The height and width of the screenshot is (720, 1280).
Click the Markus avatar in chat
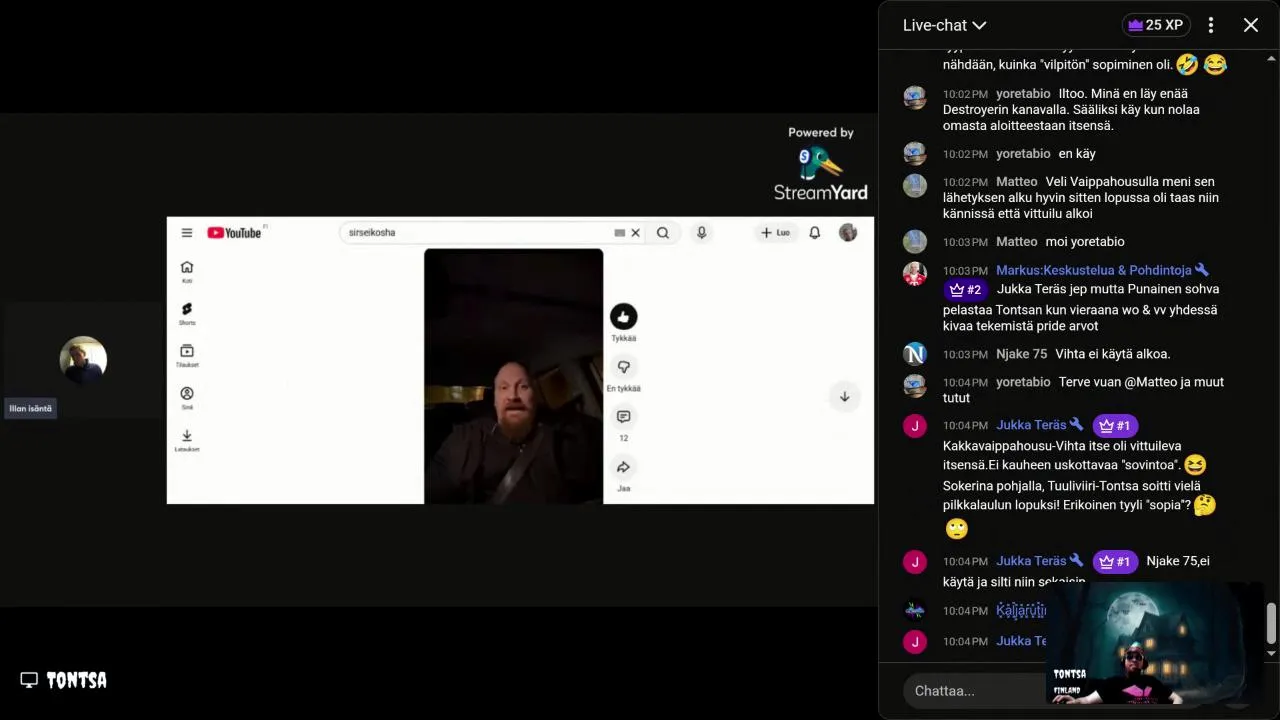coord(915,274)
